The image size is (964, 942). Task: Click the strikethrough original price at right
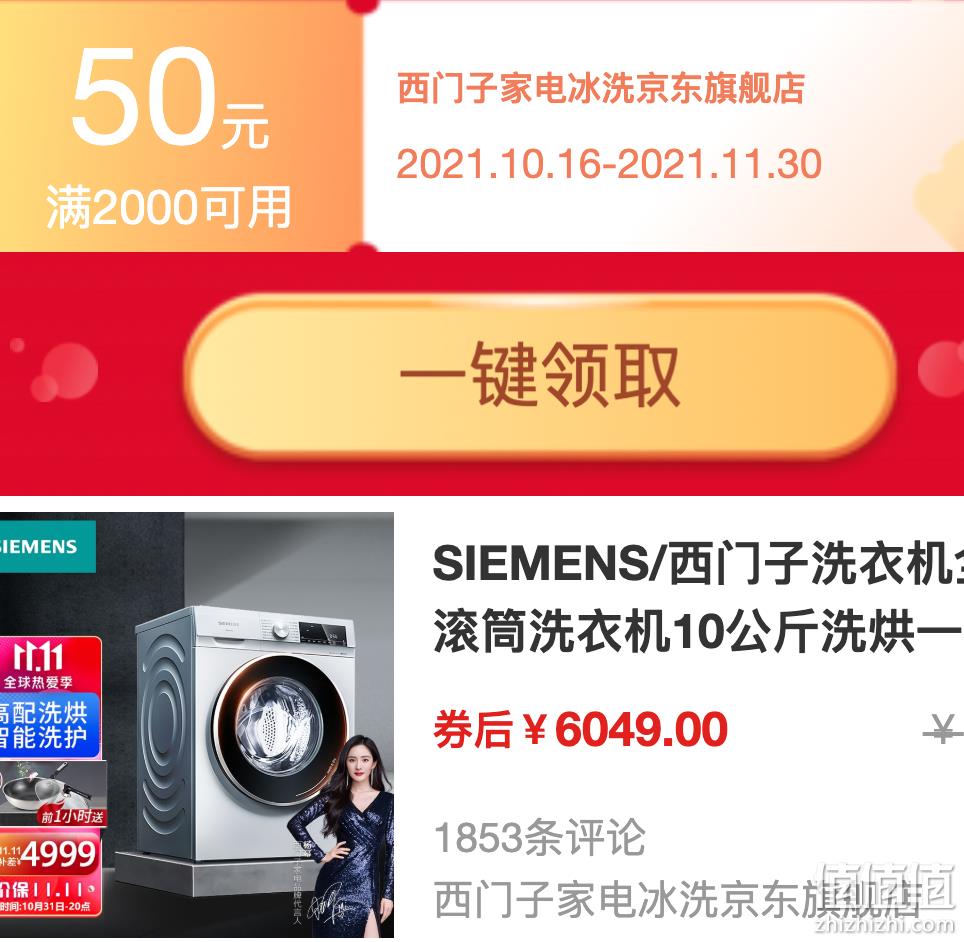[944, 732]
